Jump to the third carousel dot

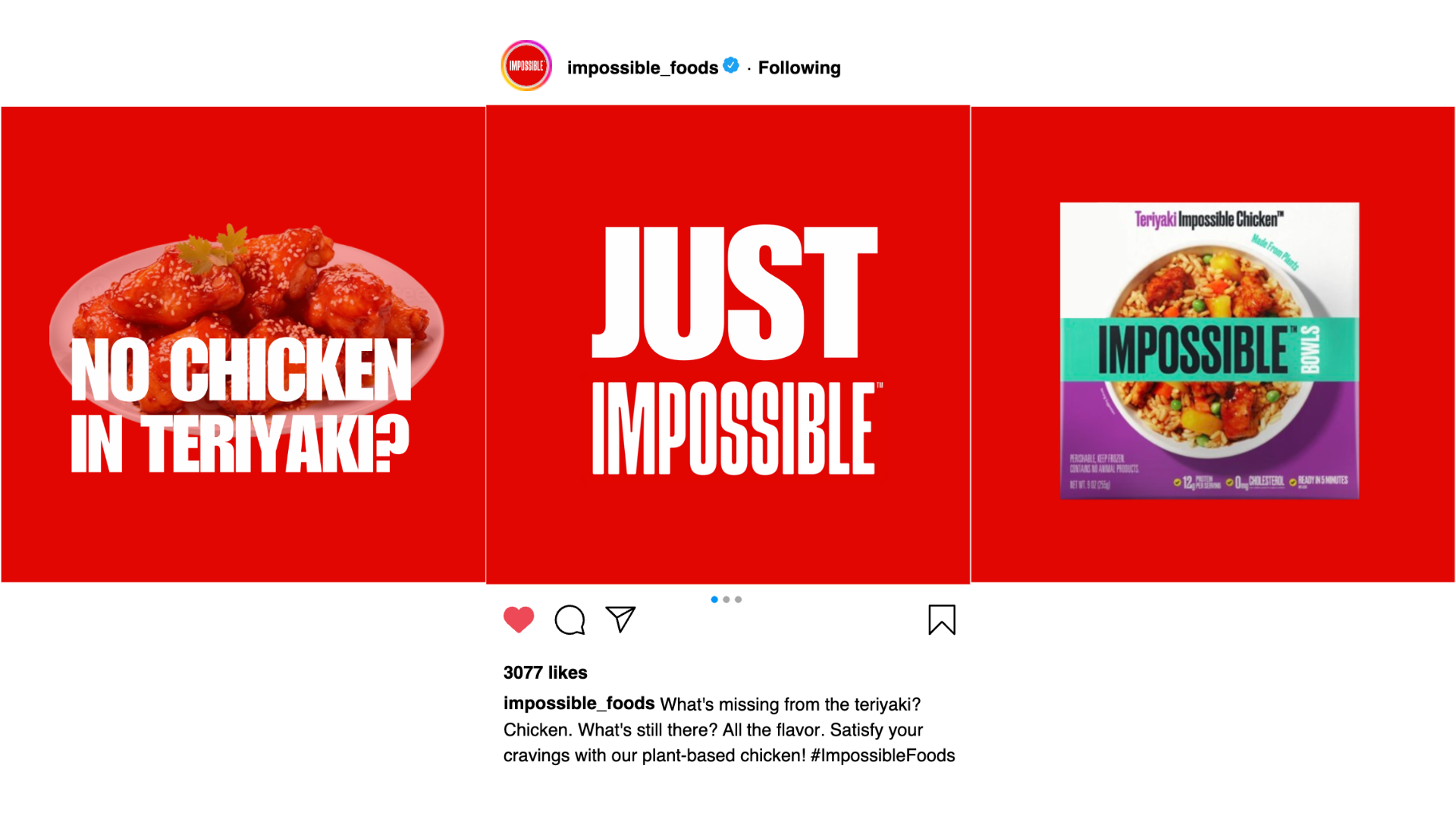coord(739,599)
